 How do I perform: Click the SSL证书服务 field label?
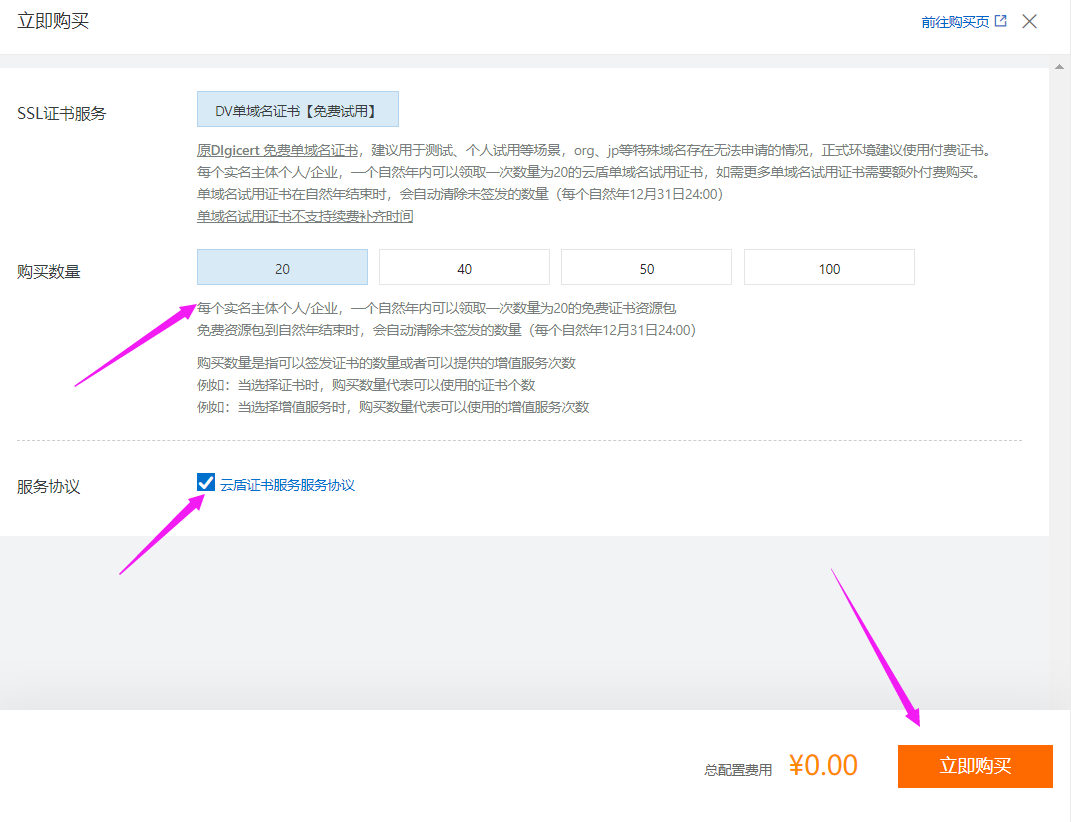pyautogui.click(x=61, y=113)
